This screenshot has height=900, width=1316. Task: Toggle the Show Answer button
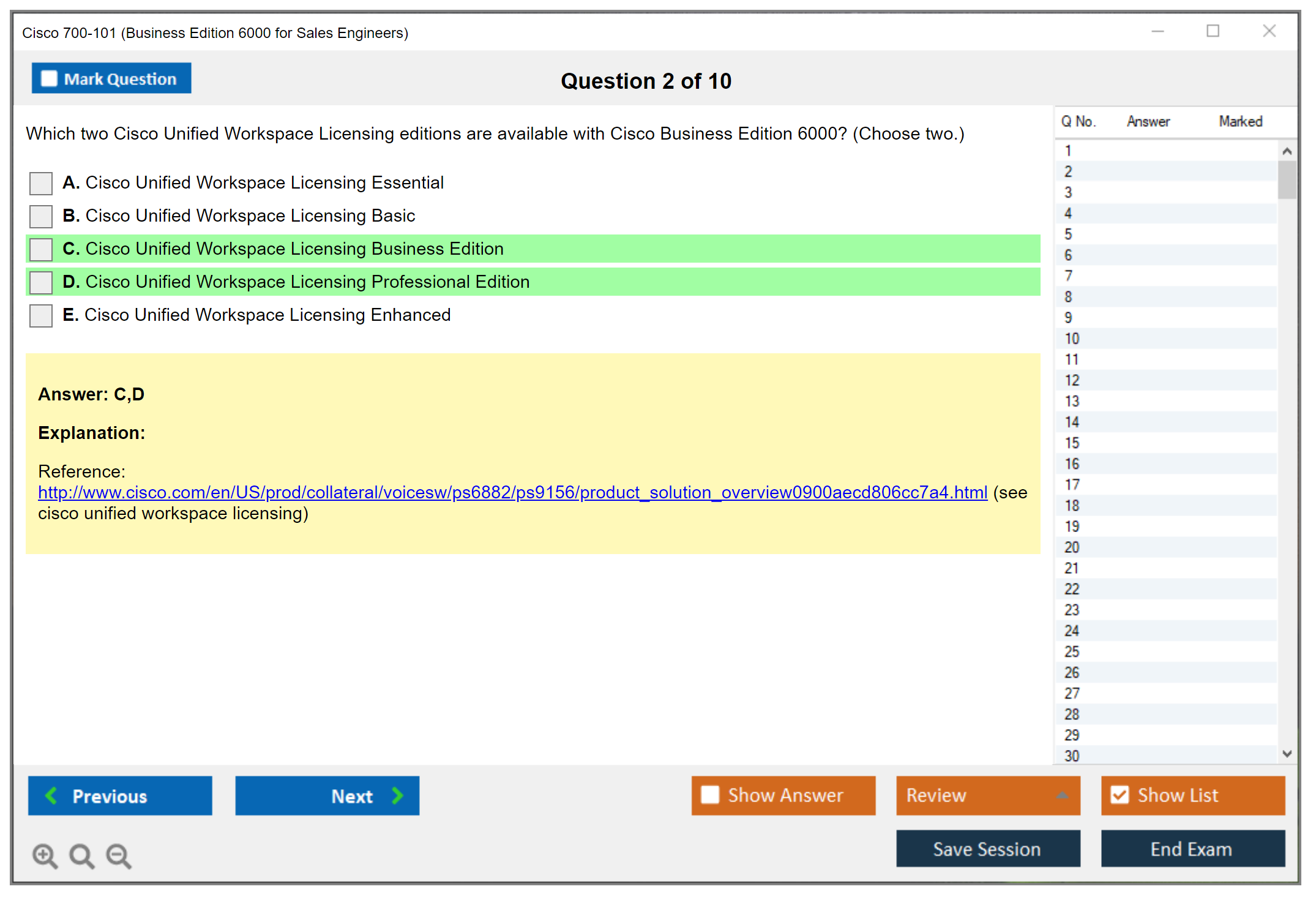[x=783, y=795]
